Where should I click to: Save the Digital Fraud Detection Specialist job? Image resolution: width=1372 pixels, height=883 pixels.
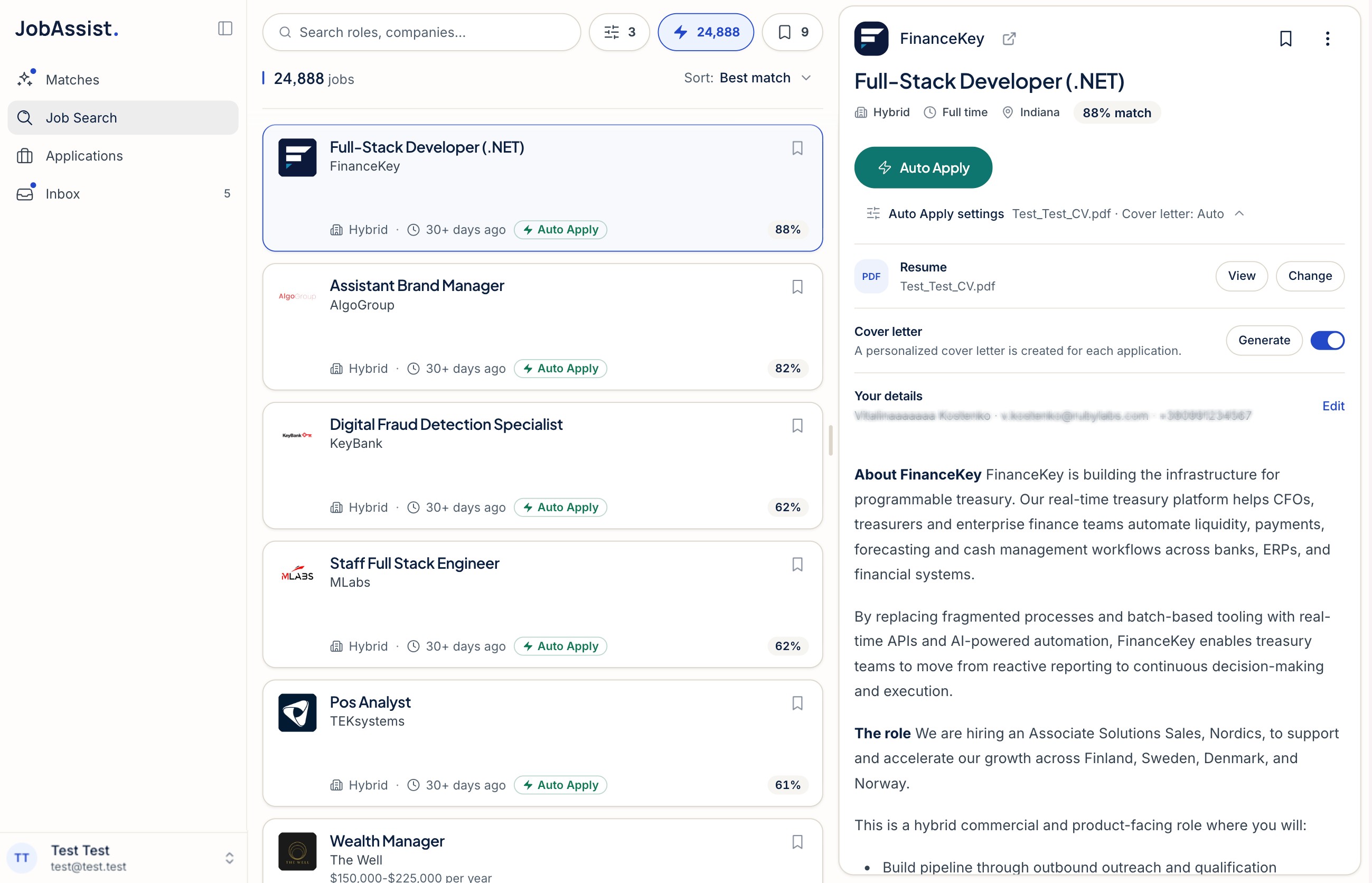[x=797, y=426]
